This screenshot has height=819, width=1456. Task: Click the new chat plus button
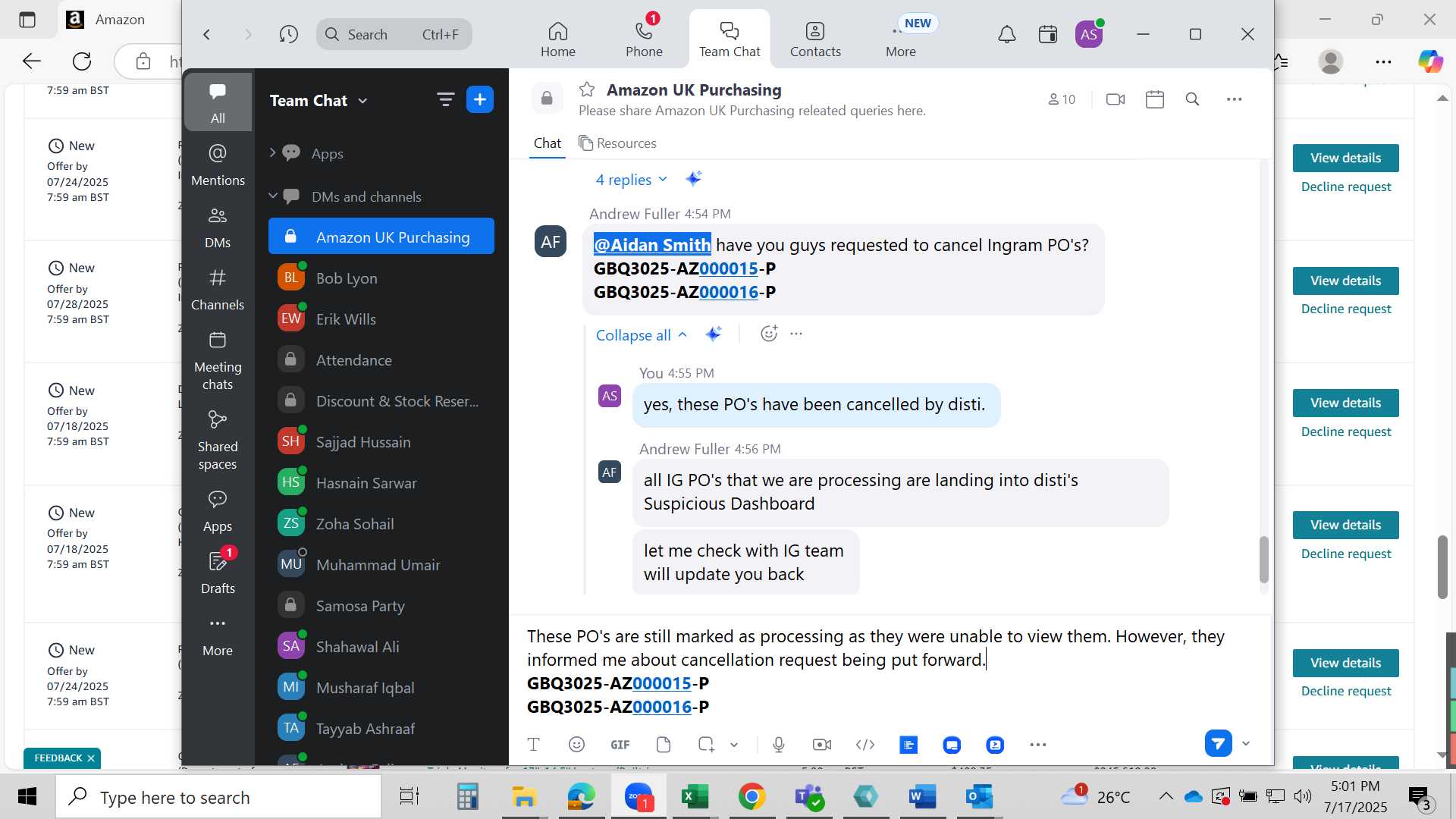(480, 99)
